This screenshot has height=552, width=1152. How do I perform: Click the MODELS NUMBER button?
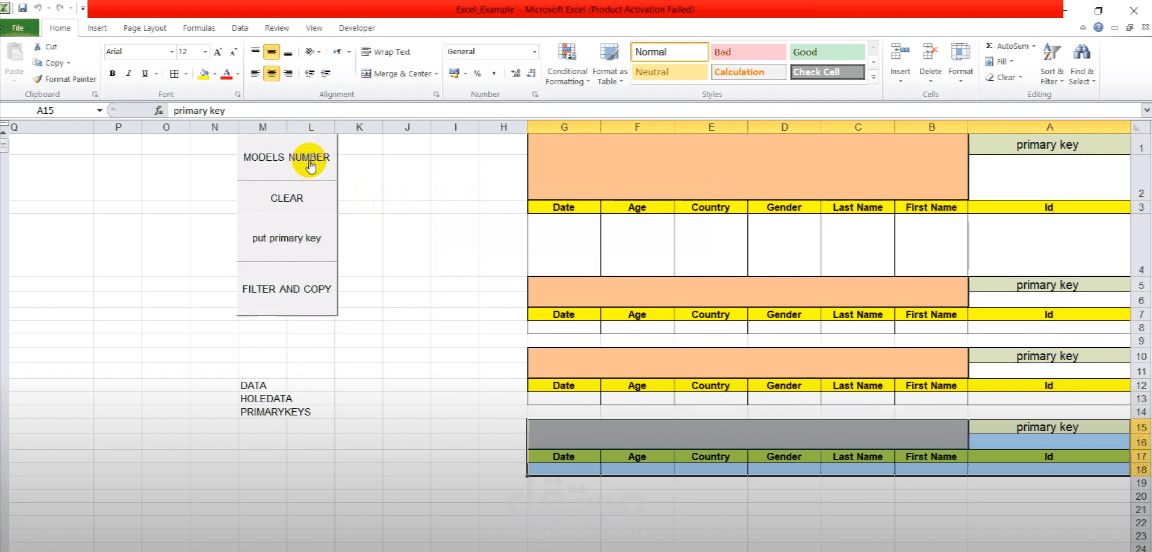click(287, 157)
